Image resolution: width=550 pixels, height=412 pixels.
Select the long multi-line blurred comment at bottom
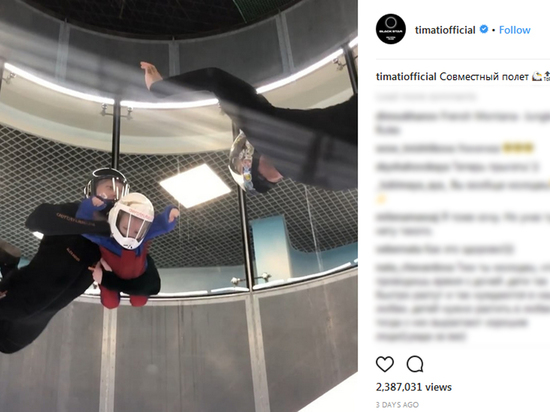[x=463, y=302]
